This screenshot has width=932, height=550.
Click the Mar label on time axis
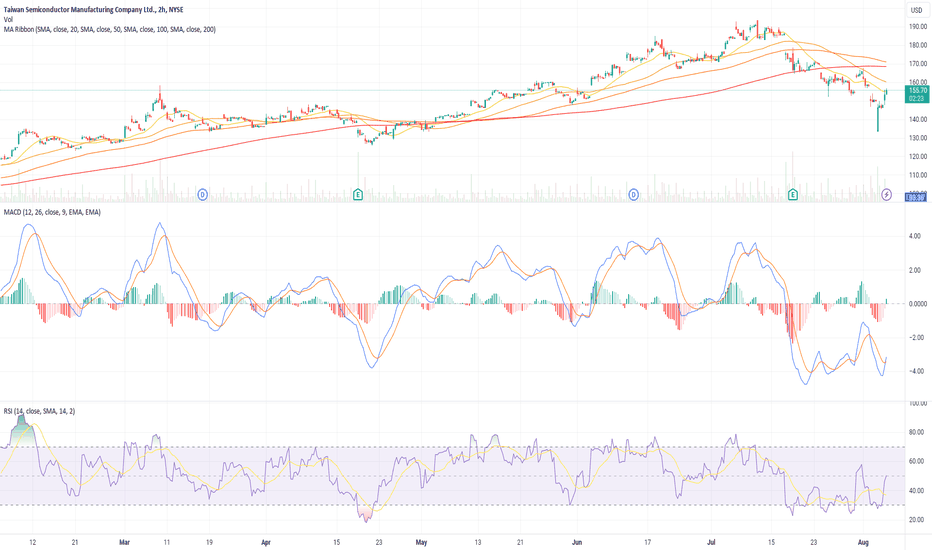[x=124, y=542]
